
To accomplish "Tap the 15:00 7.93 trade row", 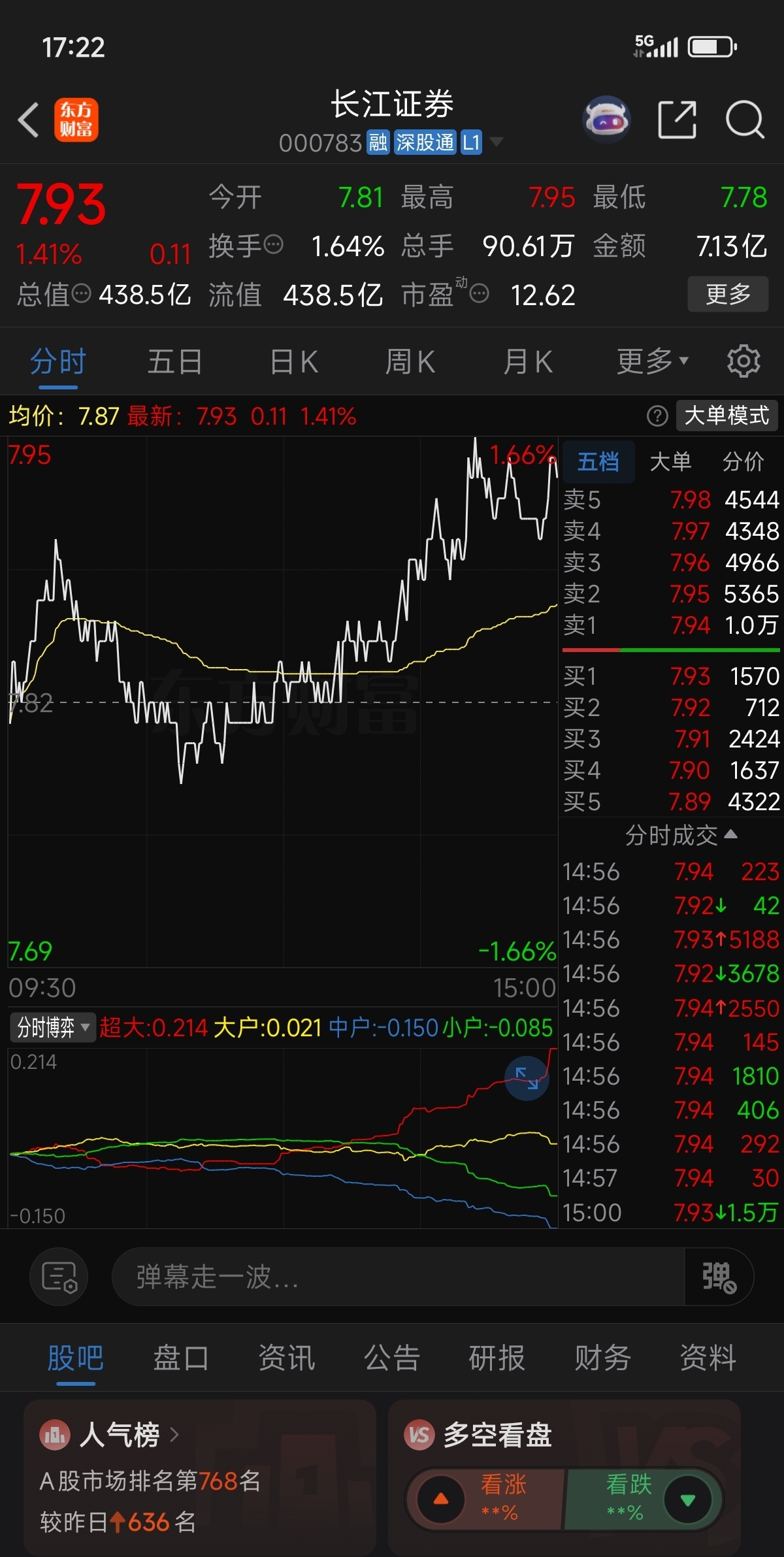I will point(671,1213).
